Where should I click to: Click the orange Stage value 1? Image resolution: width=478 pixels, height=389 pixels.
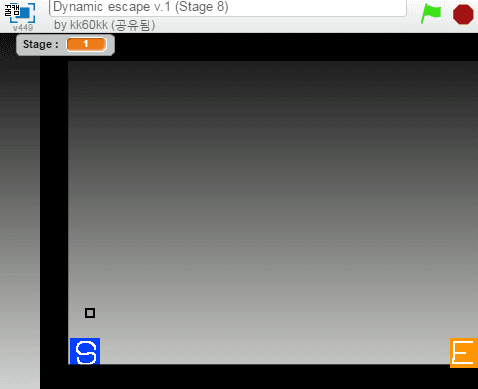pos(86,44)
